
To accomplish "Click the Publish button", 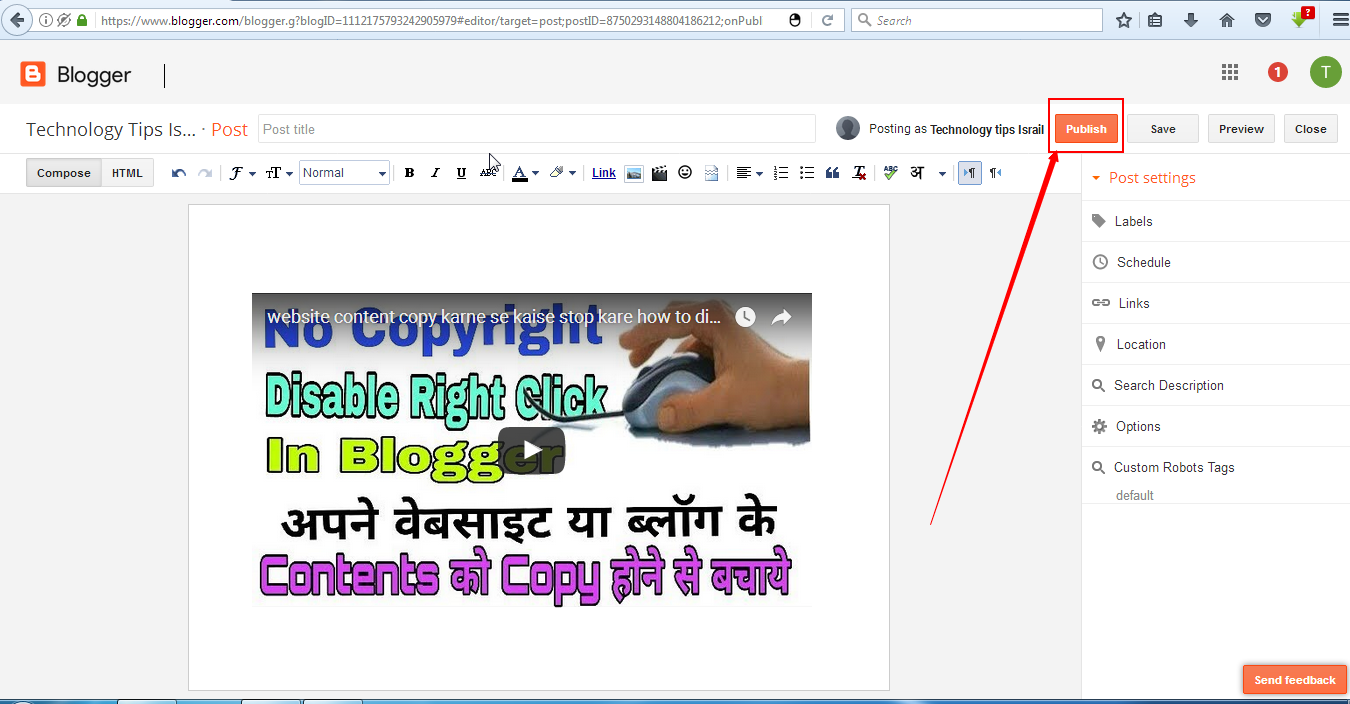I will pos(1086,129).
